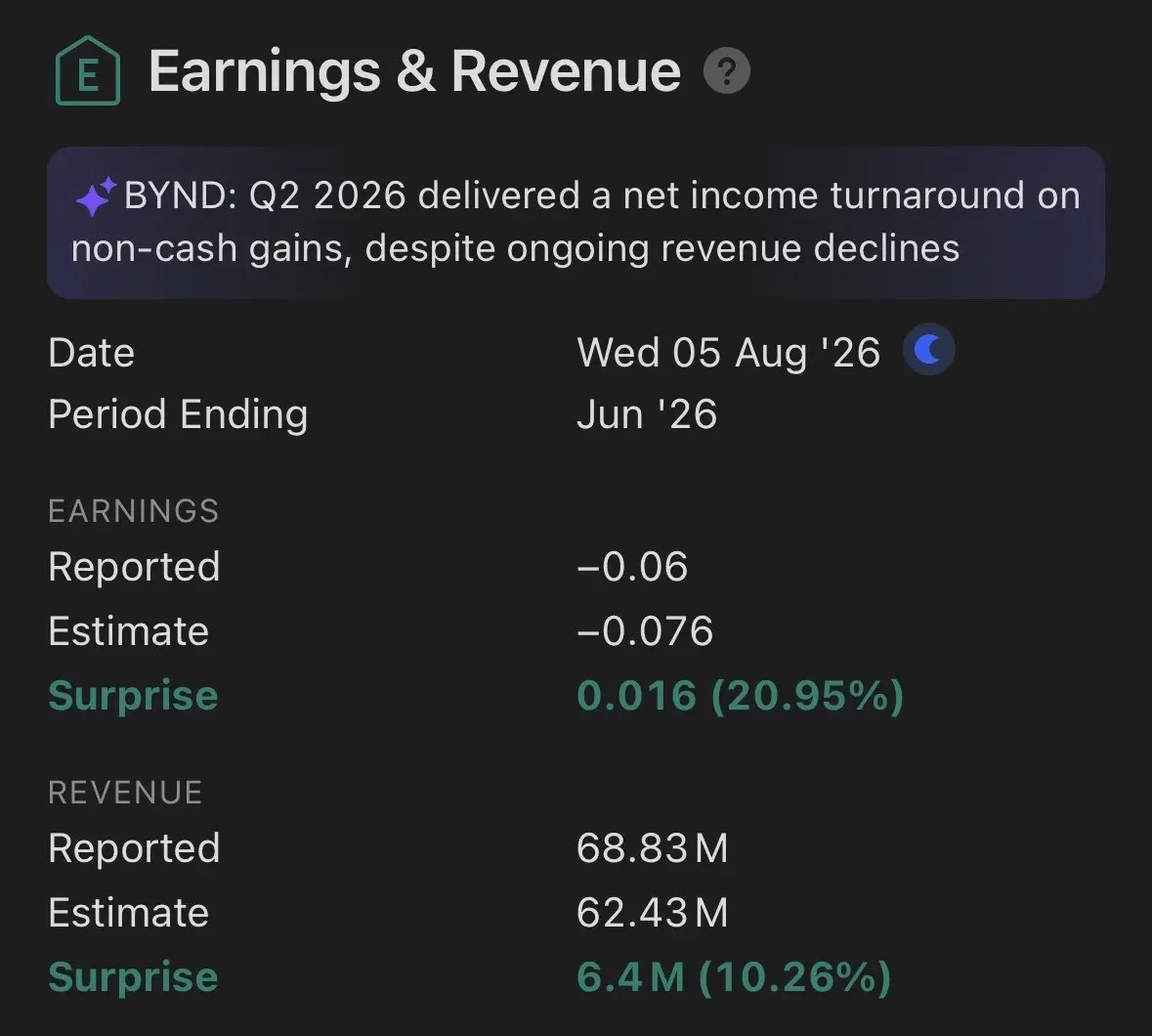Open the question mark help icon
The width and height of the screenshot is (1152, 1036).
coord(727,71)
